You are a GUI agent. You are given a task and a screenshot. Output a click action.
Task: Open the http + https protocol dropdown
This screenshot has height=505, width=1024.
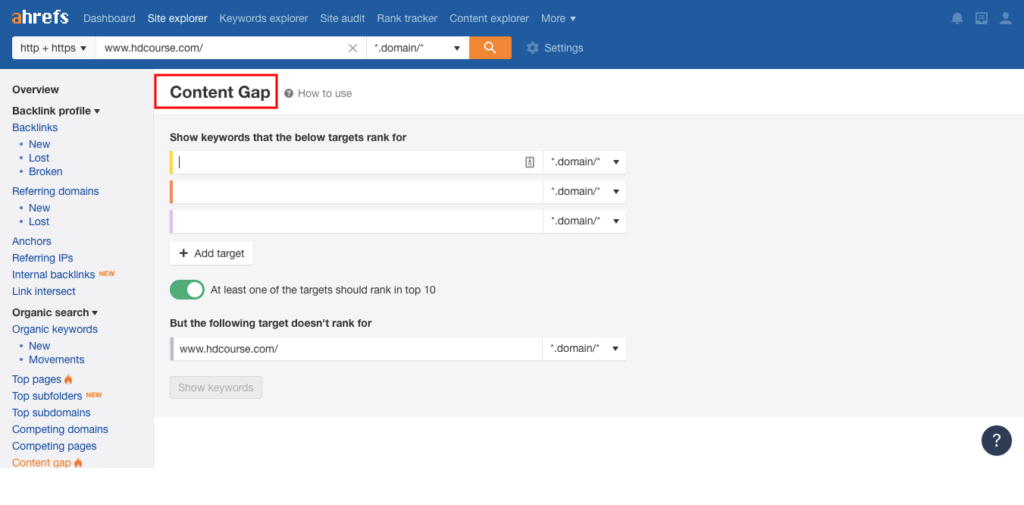click(54, 48)
